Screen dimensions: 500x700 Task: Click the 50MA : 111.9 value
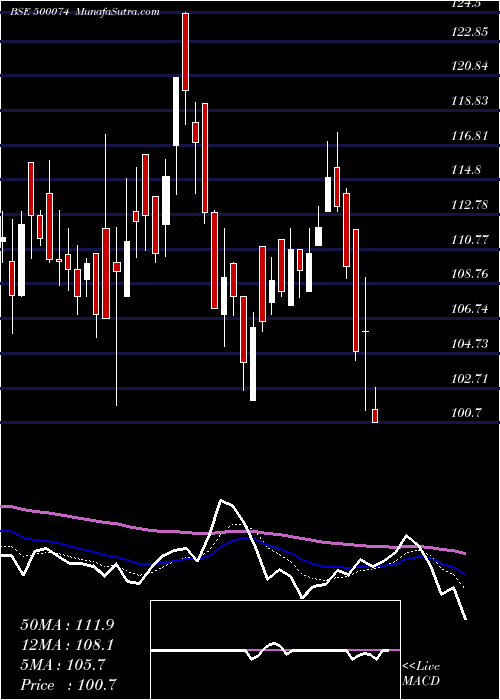coord(67,625)
